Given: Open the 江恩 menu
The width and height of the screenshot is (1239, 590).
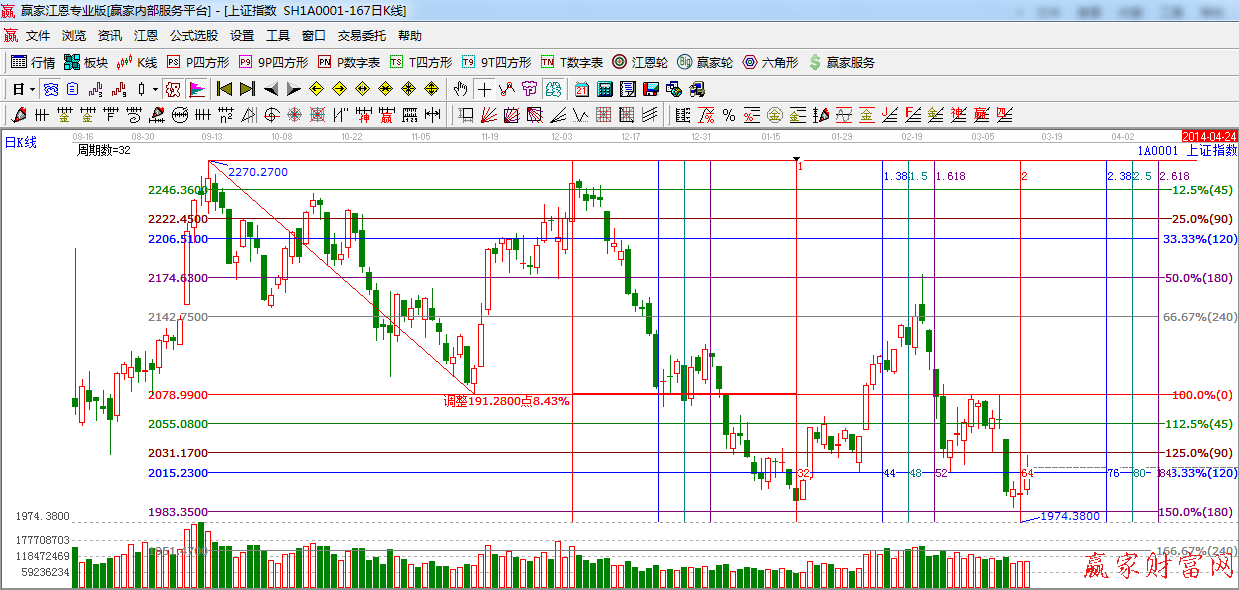Looking at the screenshot, I should pyautogui.click(x=146, y=35).
